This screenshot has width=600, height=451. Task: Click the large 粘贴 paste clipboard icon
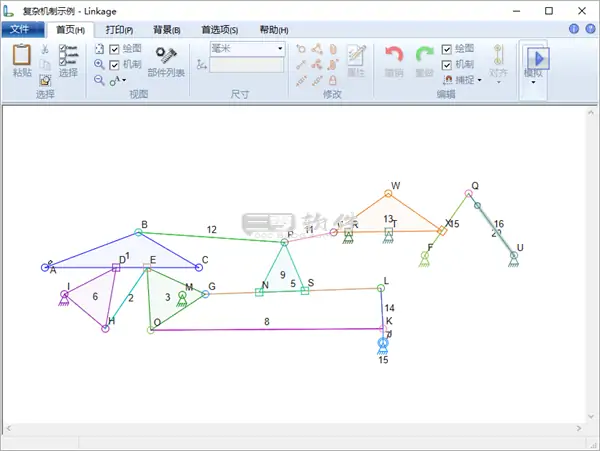(21, 55)
